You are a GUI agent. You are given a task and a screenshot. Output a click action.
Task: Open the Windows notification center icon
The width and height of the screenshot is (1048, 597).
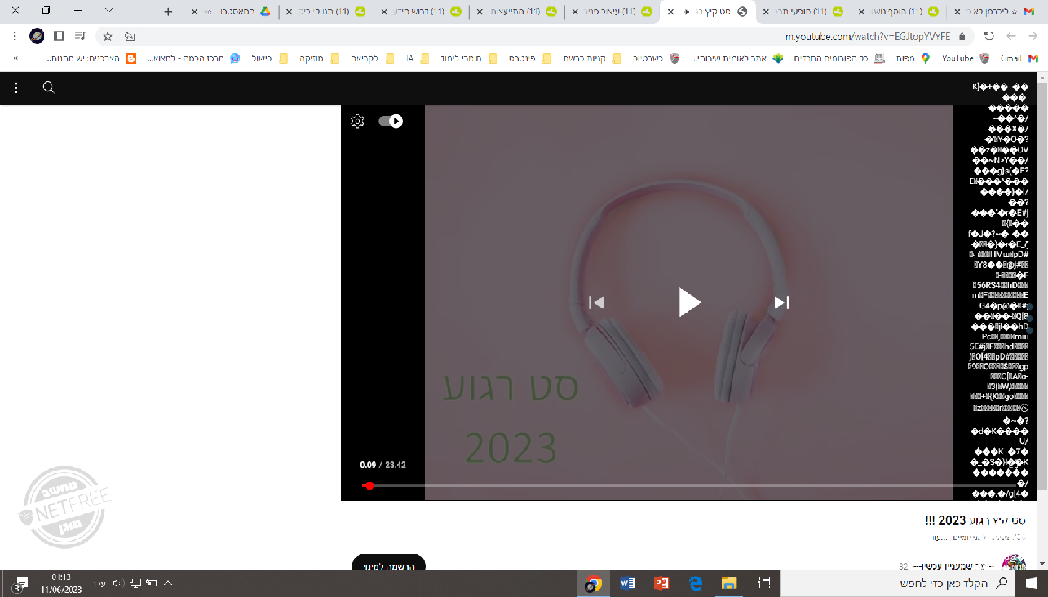point(21,584)
